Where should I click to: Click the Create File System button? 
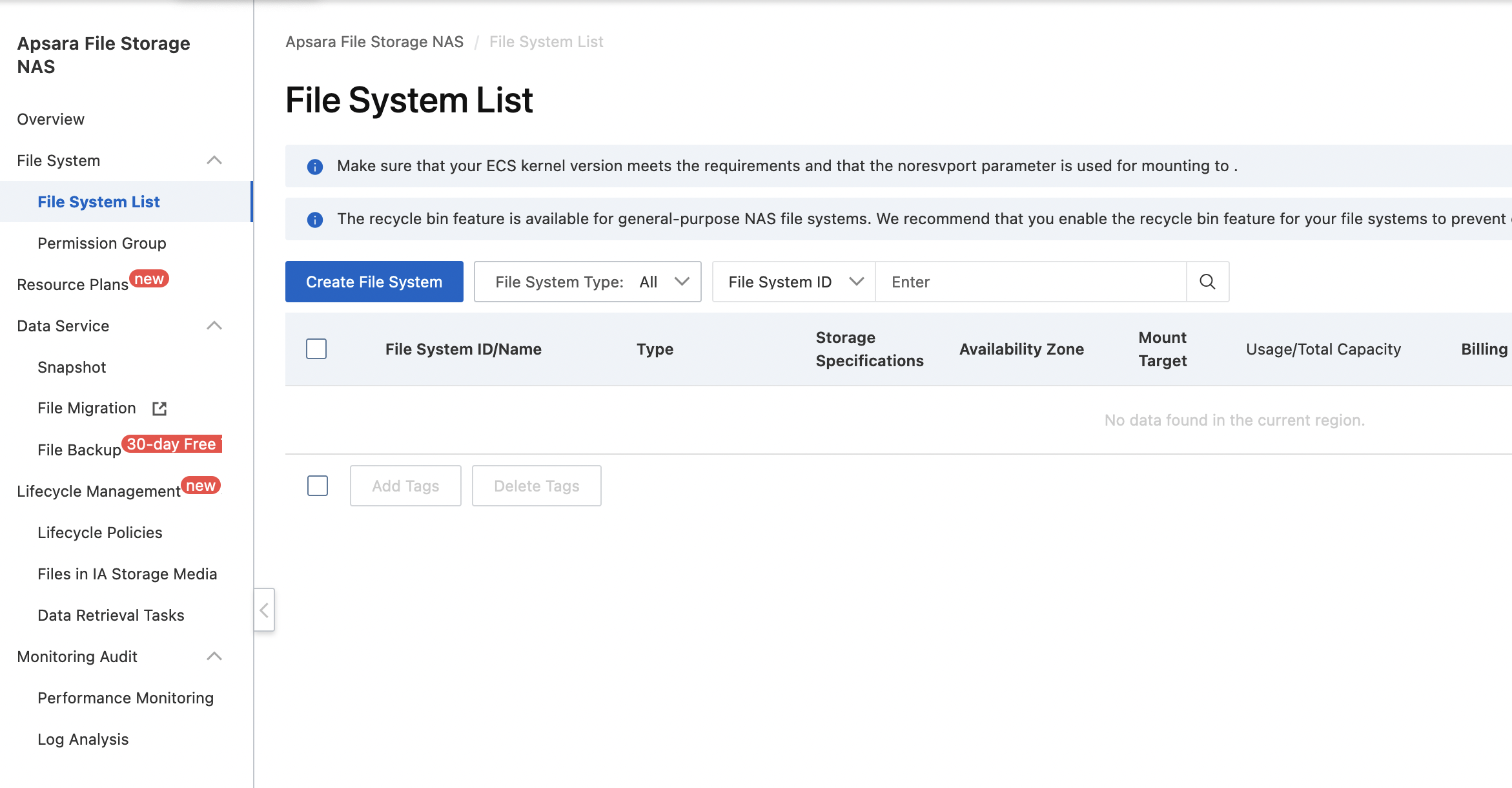374,282
